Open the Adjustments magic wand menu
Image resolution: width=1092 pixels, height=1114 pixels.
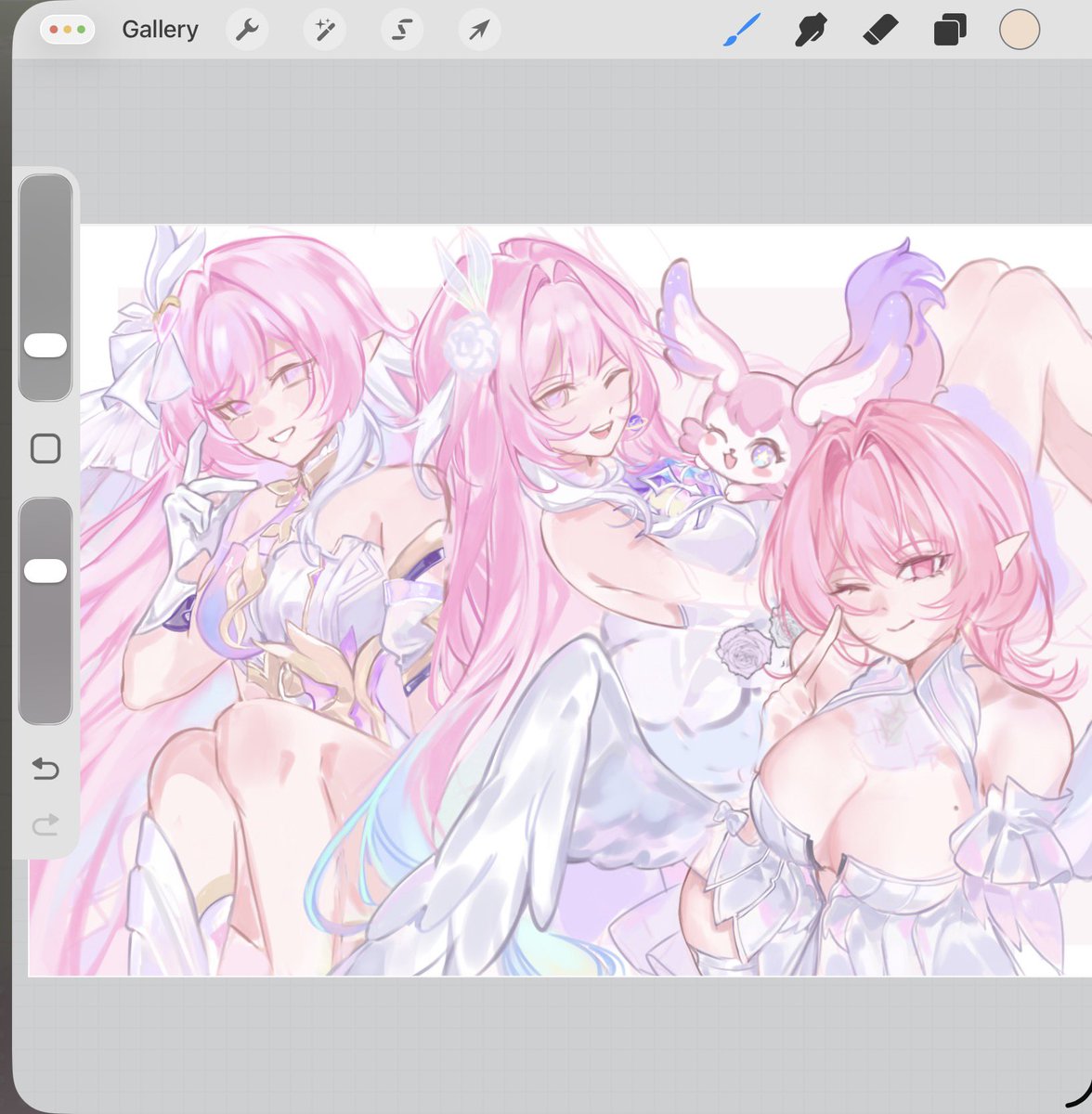[x=324, y=31]
